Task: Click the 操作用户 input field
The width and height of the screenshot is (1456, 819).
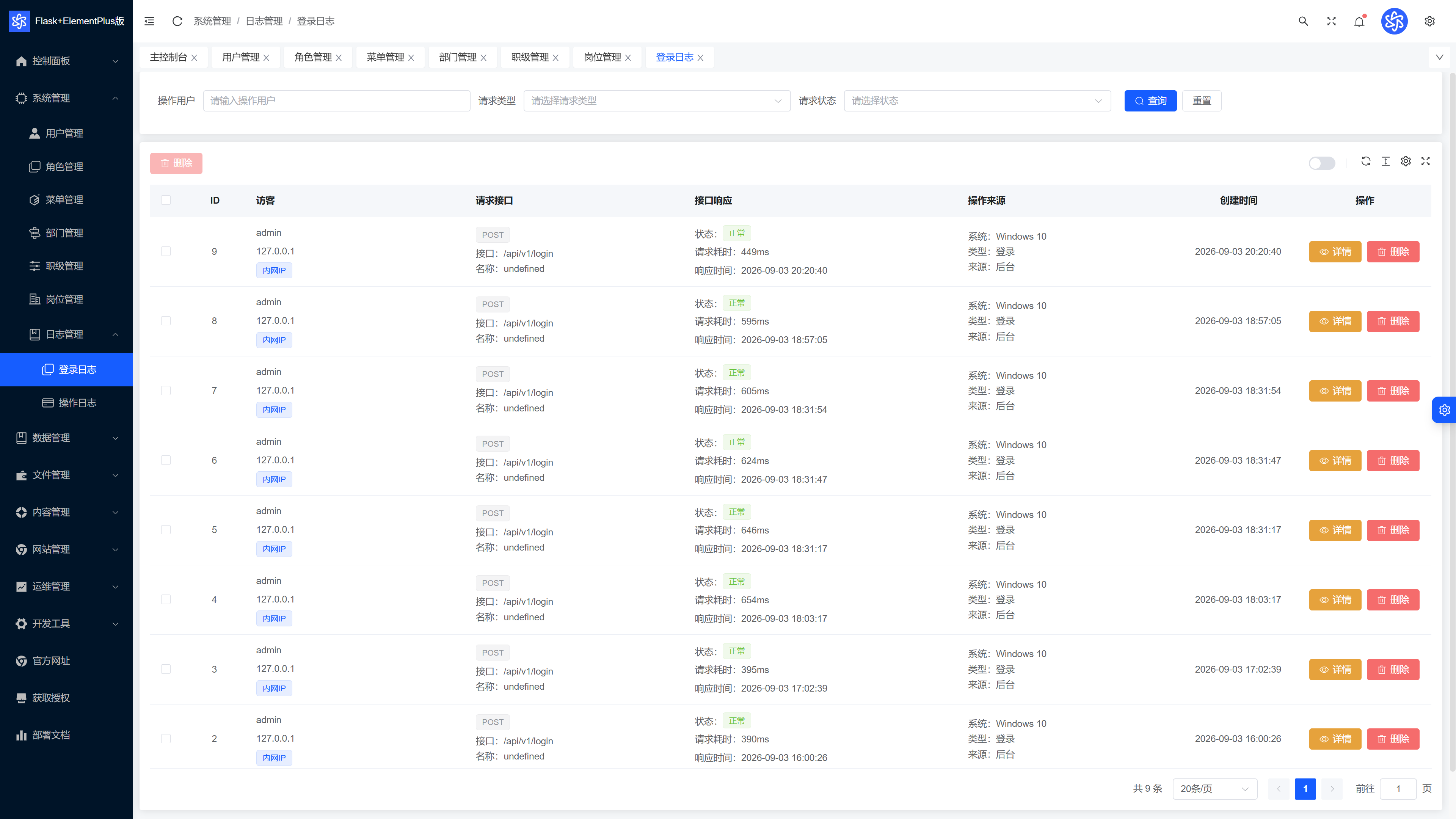Action: tap(336, 100)
